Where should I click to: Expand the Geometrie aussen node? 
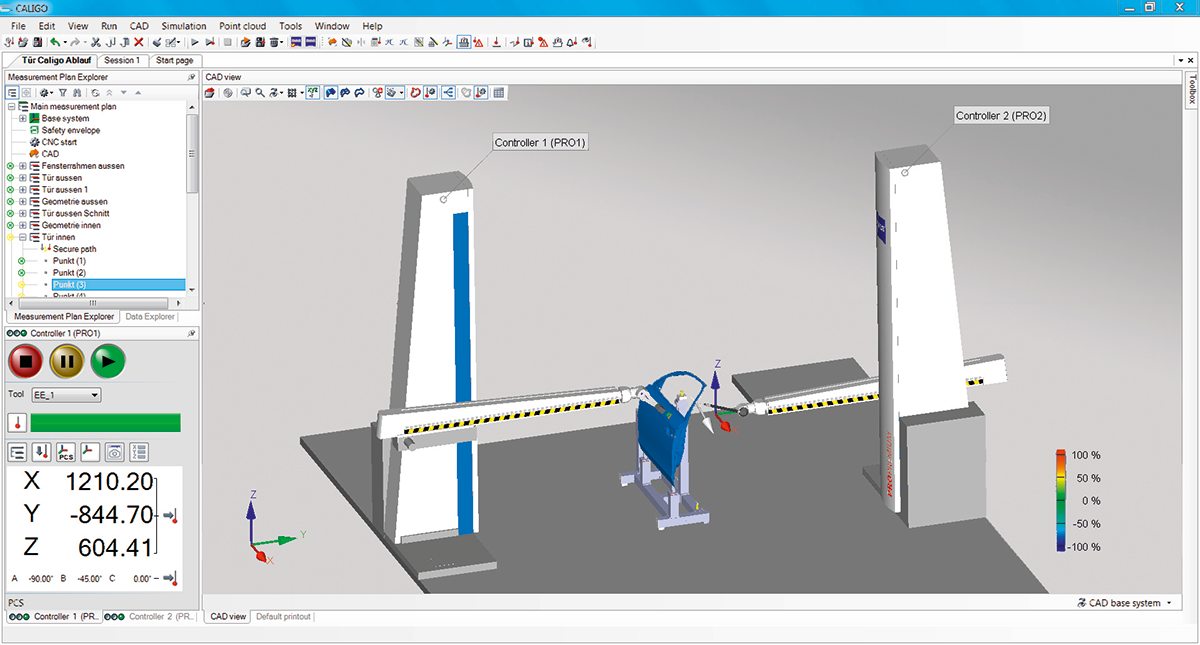click(x=22, y=201)
